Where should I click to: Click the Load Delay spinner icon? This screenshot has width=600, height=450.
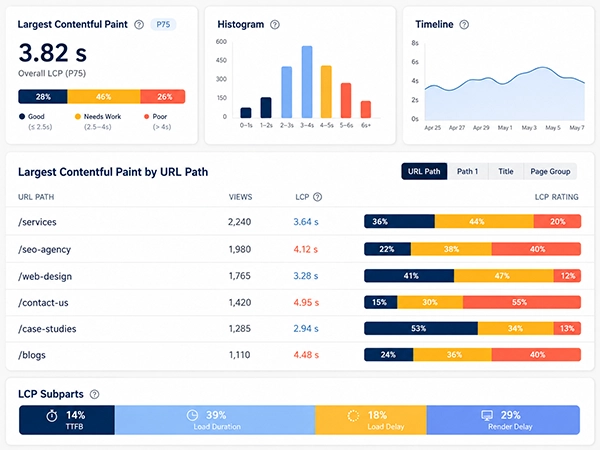point(353,416)
